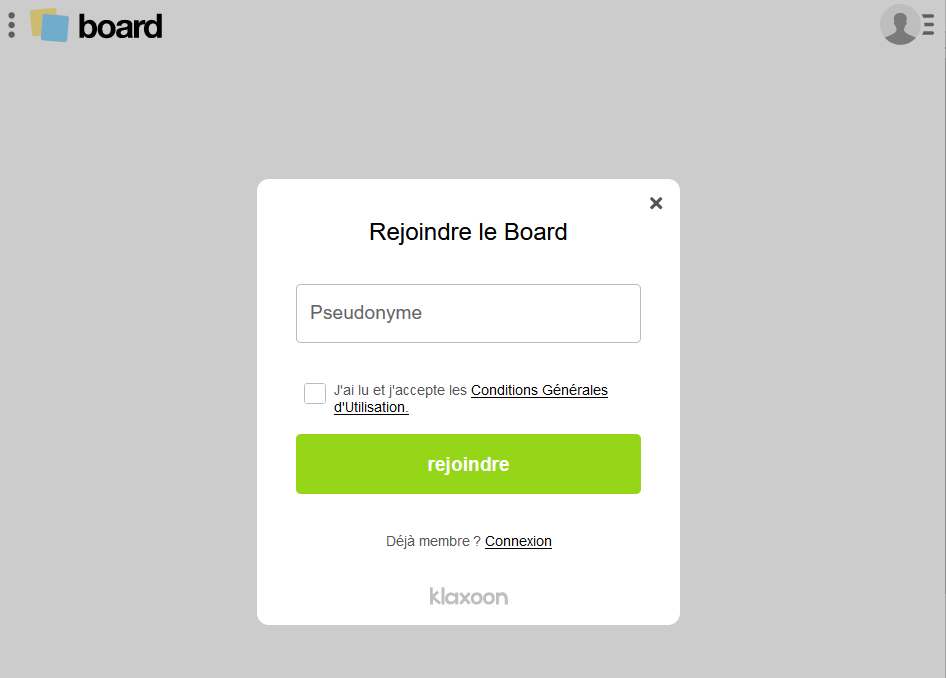The width and height of the screenshot is (946, 678).
Task: Click the silhouette in the profile avatar
Action: 900,30
